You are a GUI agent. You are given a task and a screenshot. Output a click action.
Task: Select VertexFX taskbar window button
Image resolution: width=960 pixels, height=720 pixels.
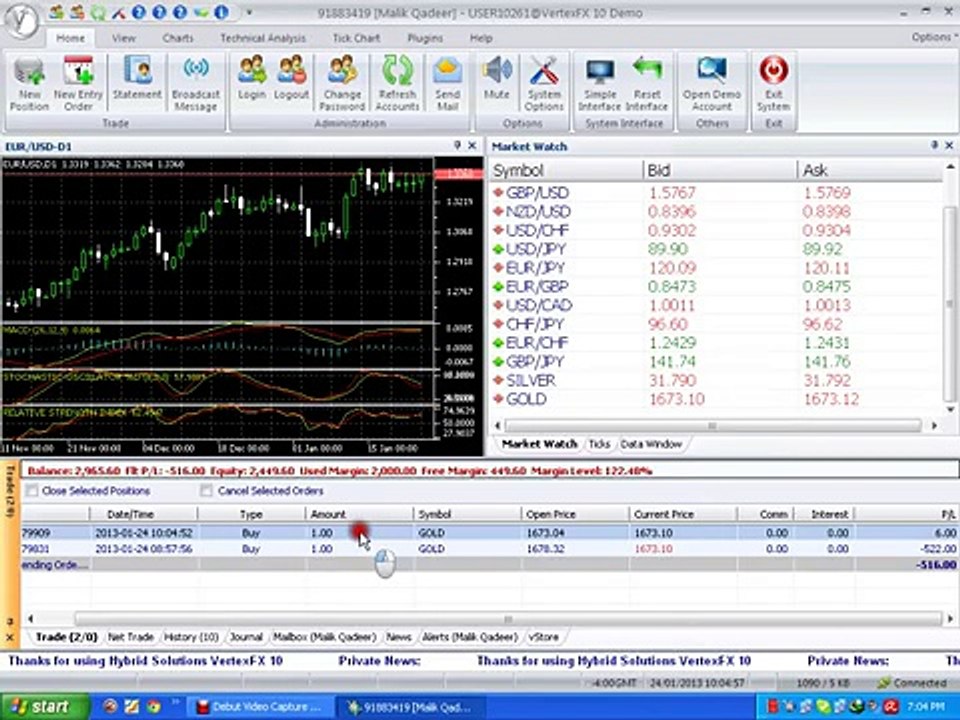coord(411,707)
